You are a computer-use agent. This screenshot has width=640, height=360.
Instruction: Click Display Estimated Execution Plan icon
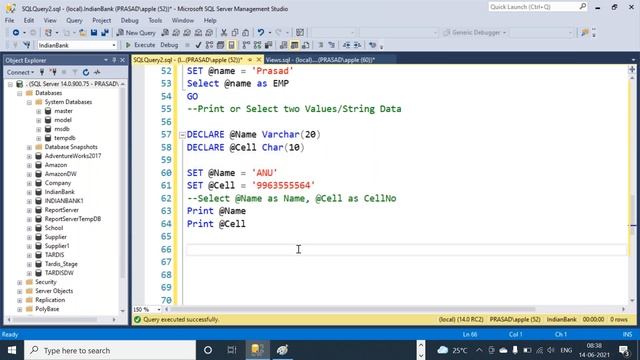pyautogui.click(x=209, y=45)
